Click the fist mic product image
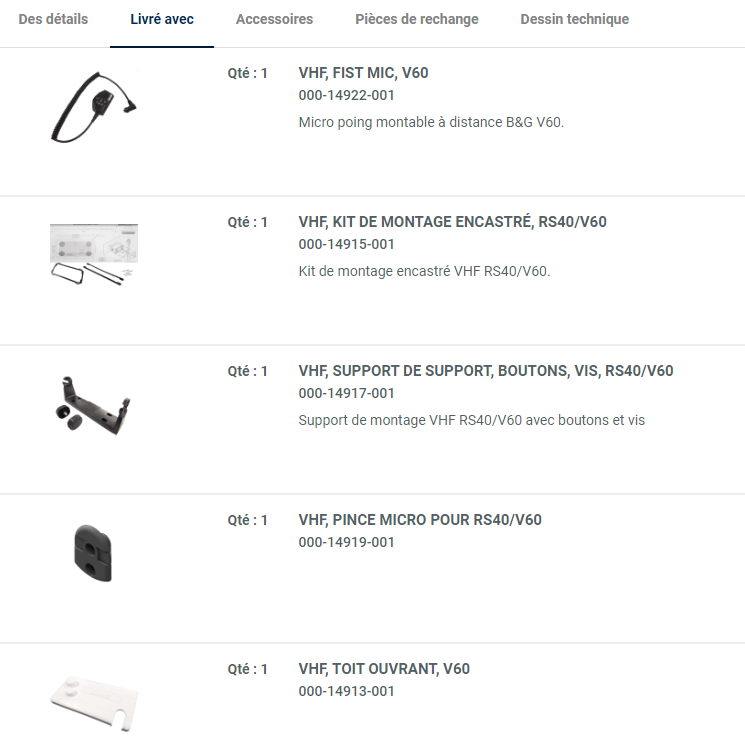This screenshot has height=753, width=745. (x=93, y=104)
